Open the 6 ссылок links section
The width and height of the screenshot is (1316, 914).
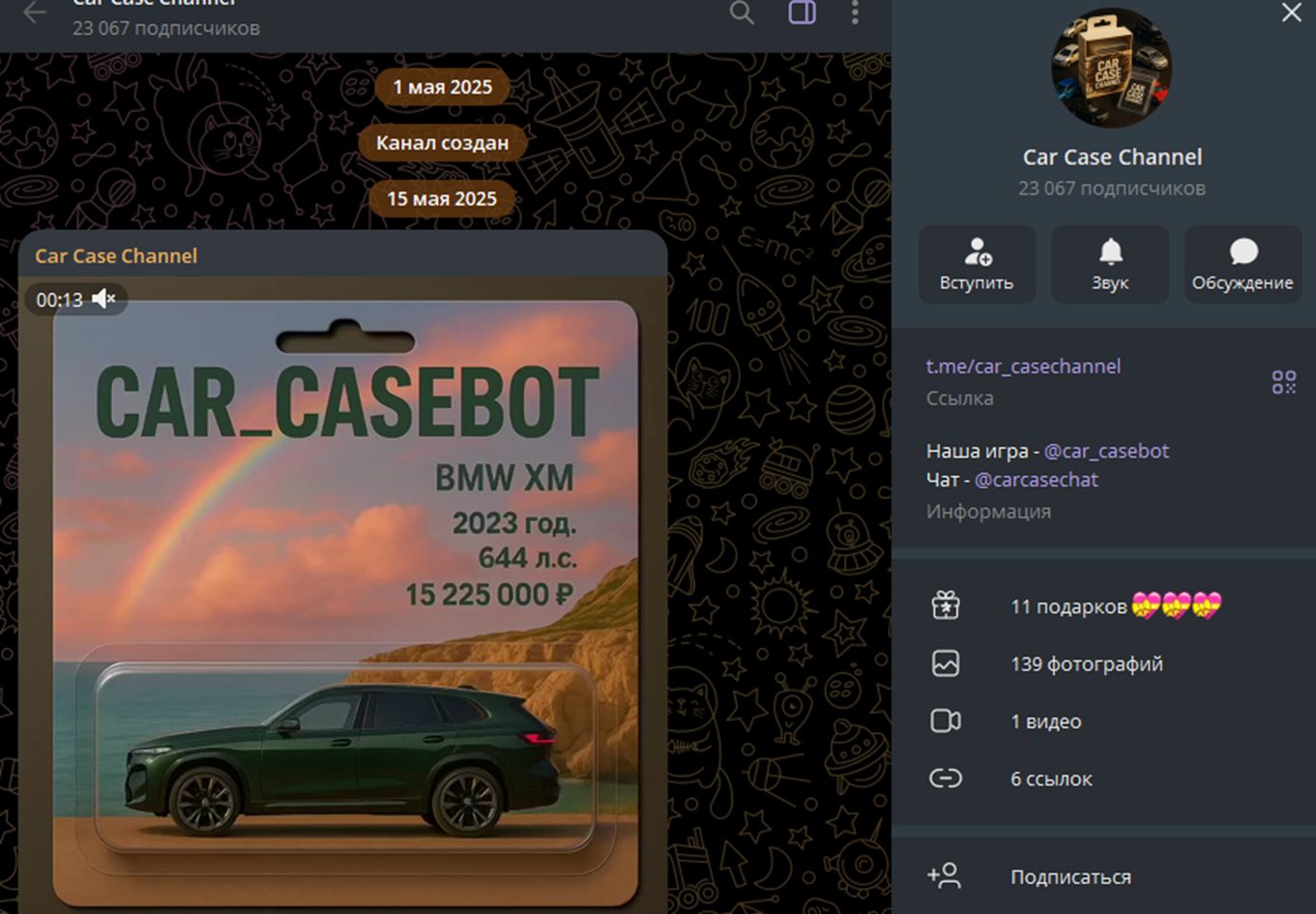pyautogui.click(x=1103, y=779)
